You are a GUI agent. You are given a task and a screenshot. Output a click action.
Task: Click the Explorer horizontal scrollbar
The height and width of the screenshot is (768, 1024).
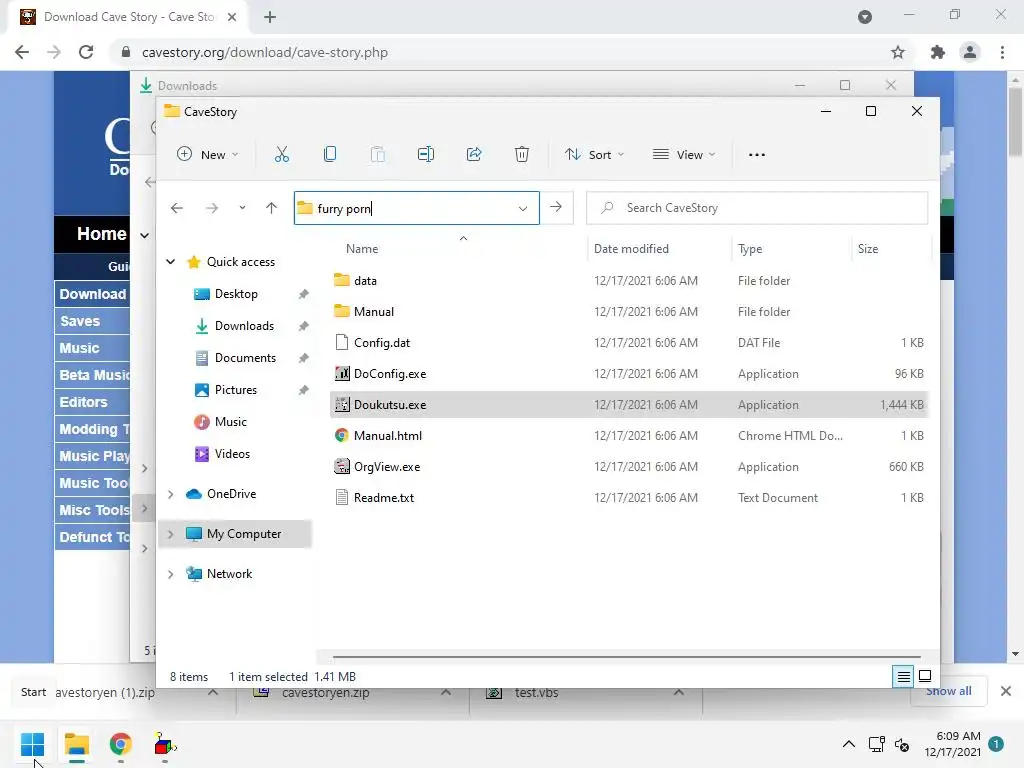click(626, 656)
